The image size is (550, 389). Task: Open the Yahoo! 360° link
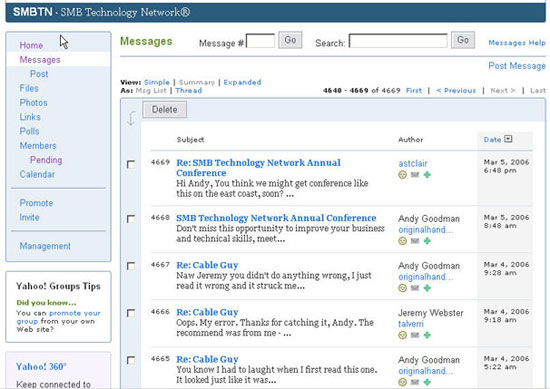[x=41, y=367]
